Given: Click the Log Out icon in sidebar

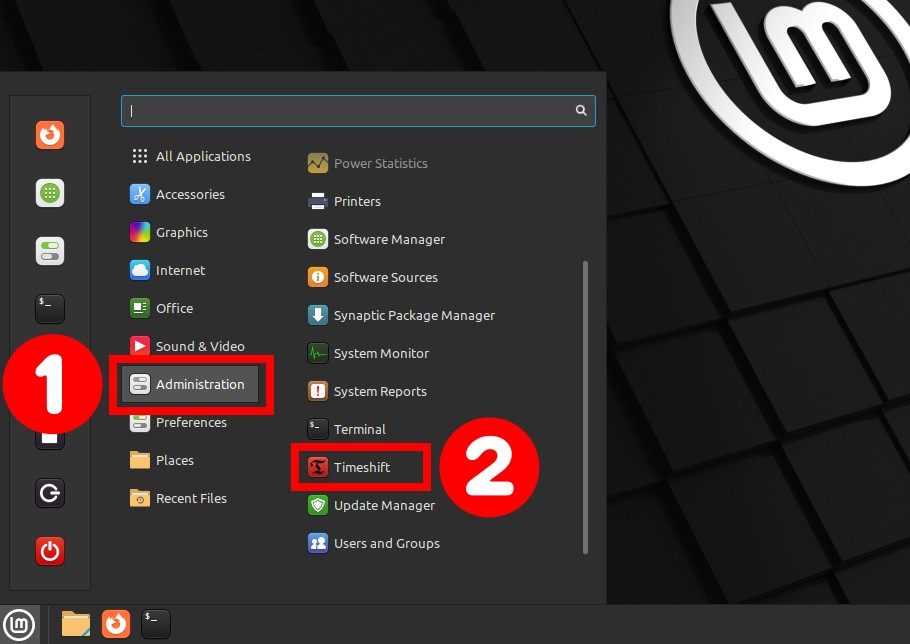Looking at the screenshot, I should tap(50, 493).
